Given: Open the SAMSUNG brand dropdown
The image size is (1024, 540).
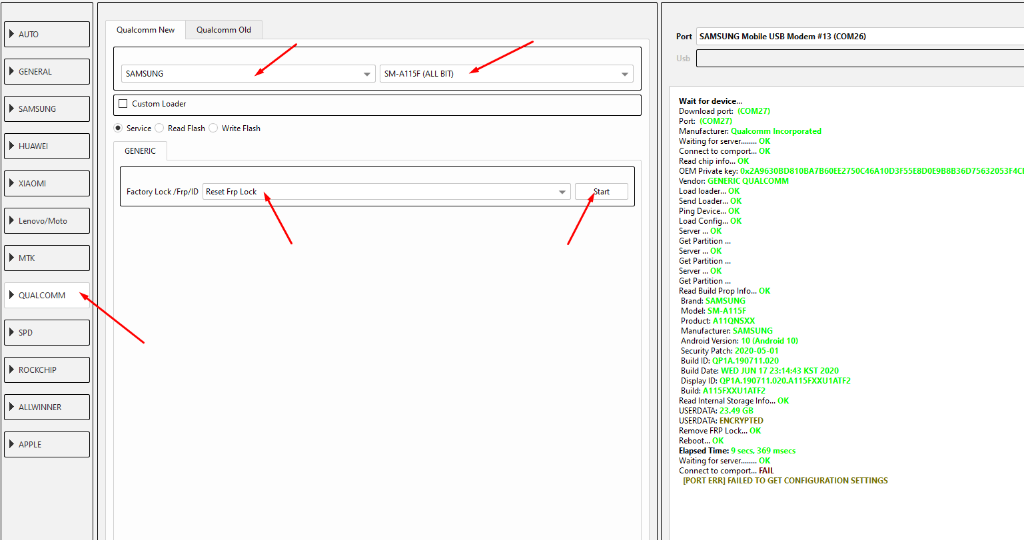Looking at the screenshot, I should (248, 74).
